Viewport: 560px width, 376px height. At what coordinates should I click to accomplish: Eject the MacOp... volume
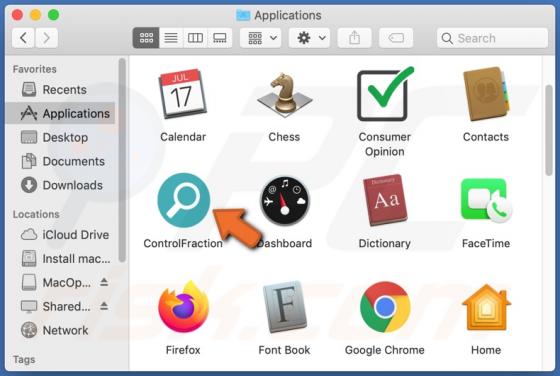click(x=104, y=282)
